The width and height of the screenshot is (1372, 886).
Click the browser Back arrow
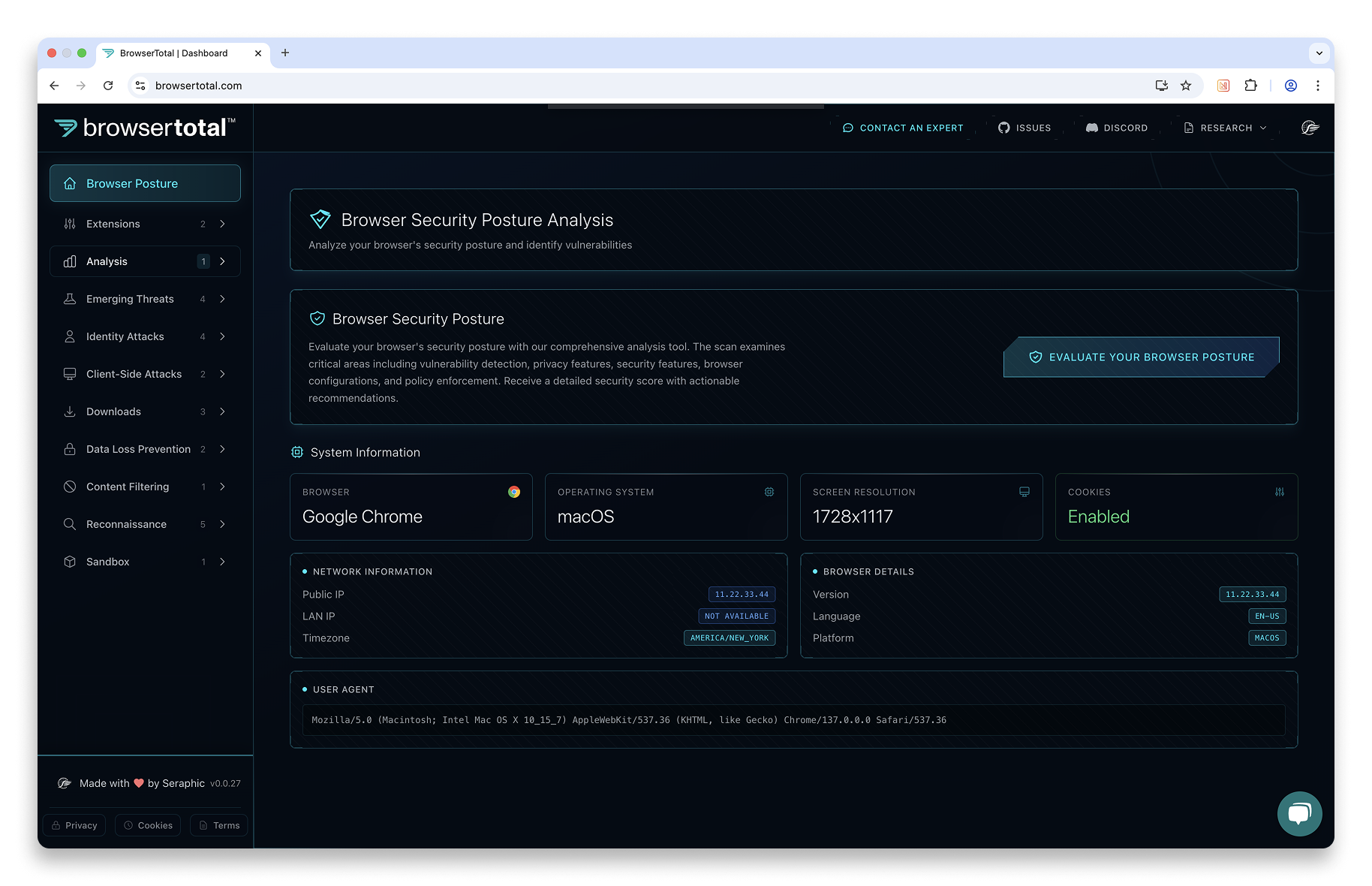click(x=54, y=86)
